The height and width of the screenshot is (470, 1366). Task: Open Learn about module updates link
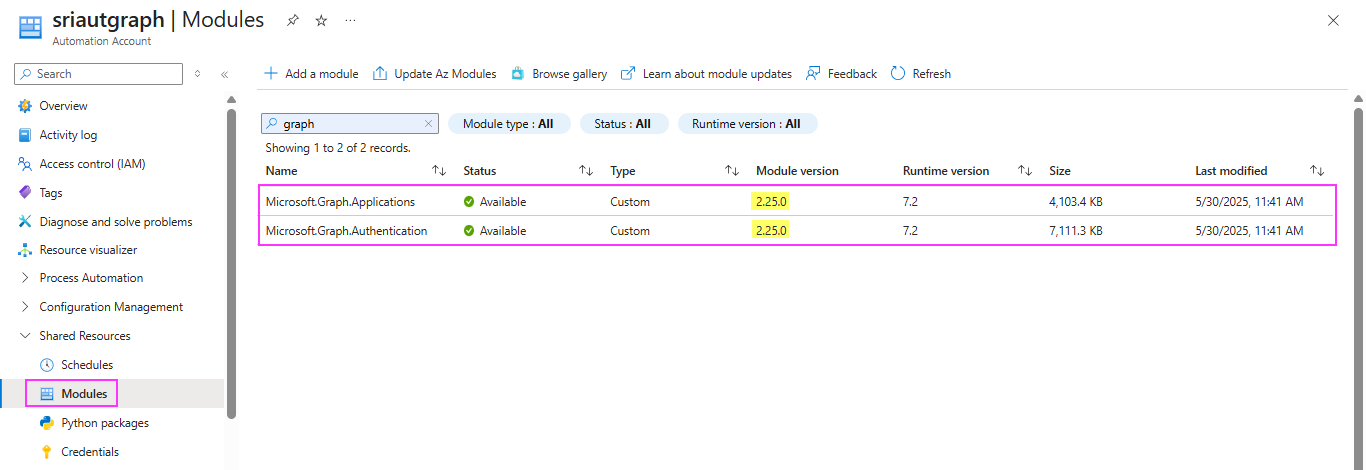click(x=706, y=74)
